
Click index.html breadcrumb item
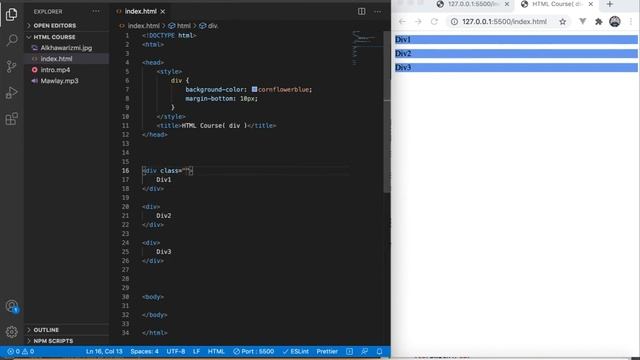click(143, 26)
